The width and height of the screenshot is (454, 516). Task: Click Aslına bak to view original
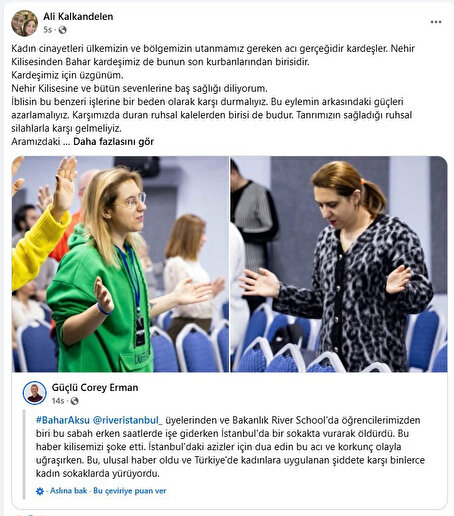tap(68, 491)
